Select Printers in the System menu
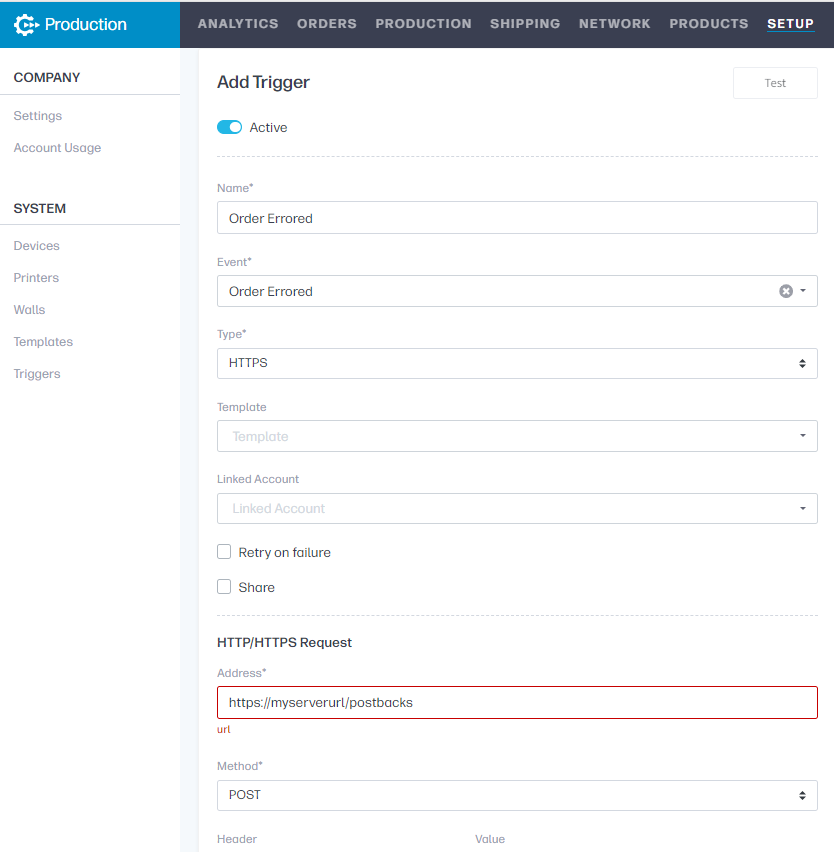Viewport: 834px width, 852px height. coord(36,278)
